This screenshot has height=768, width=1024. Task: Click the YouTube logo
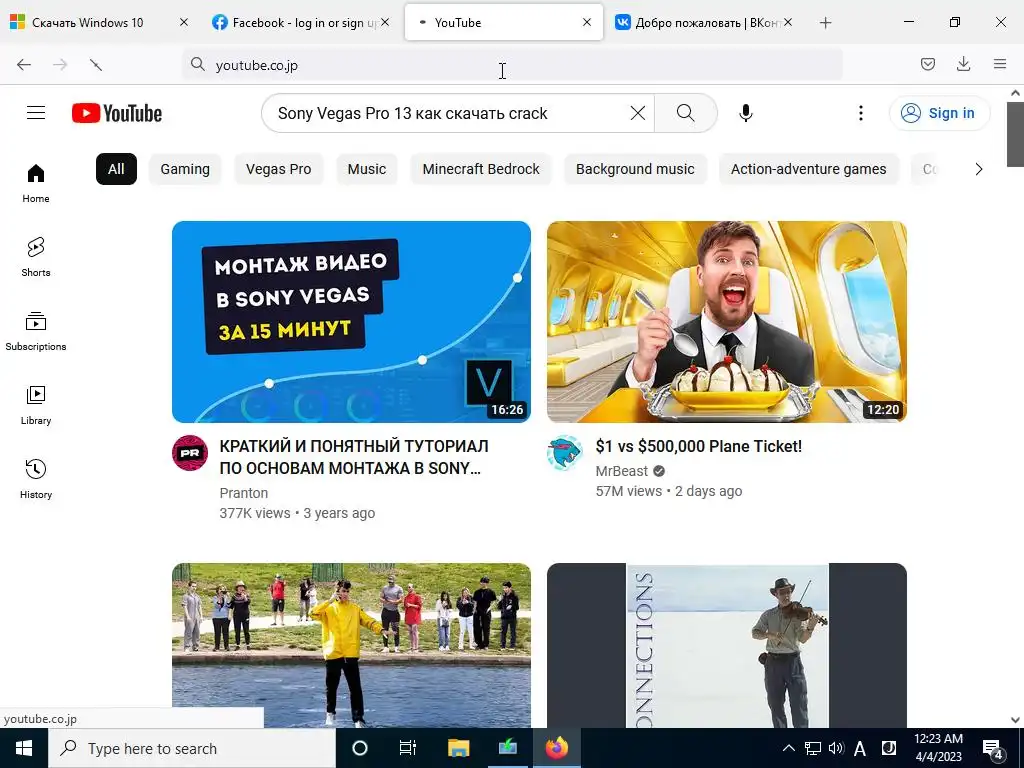117,113
